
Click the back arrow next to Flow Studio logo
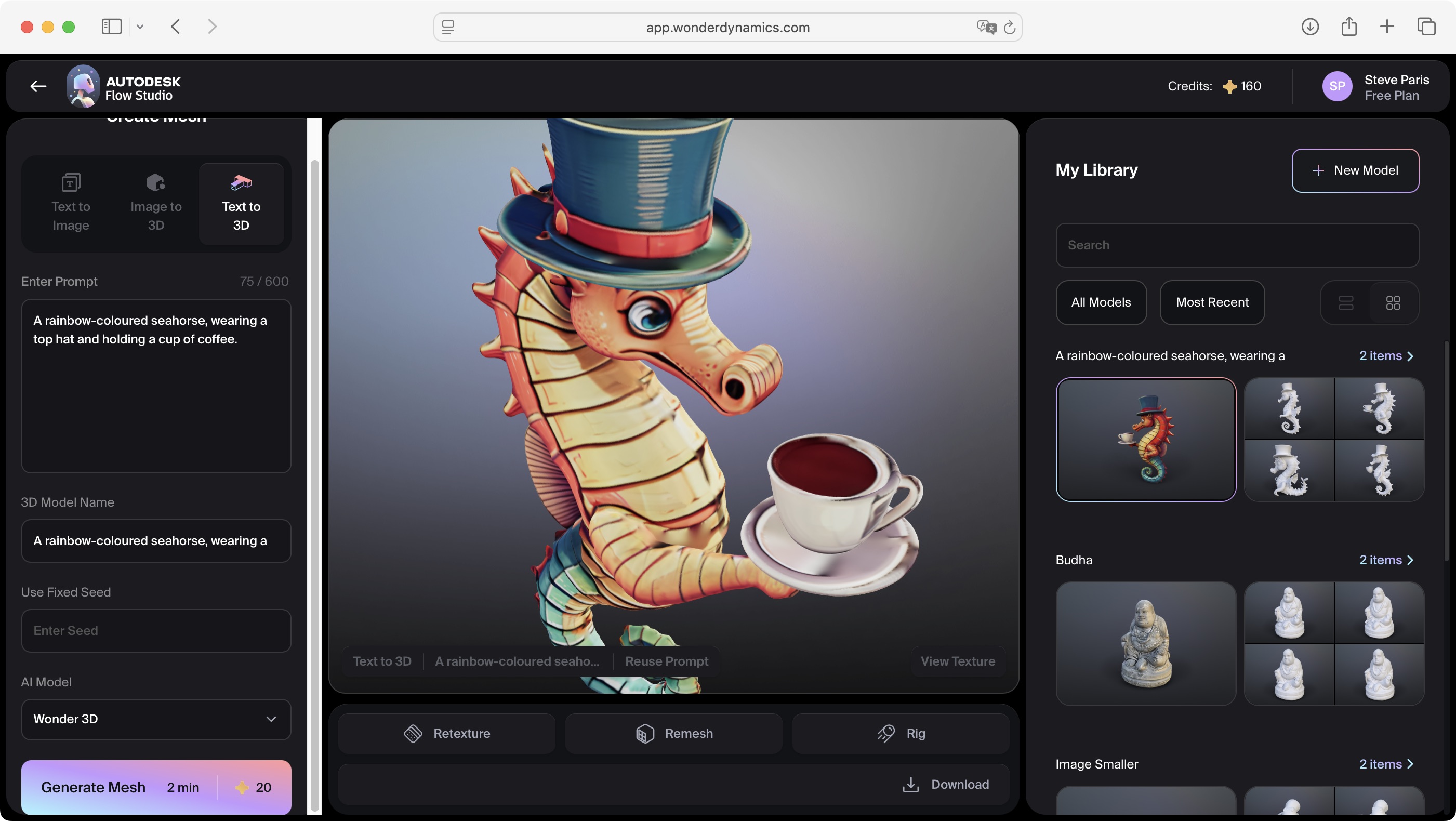tap(37, 86)
